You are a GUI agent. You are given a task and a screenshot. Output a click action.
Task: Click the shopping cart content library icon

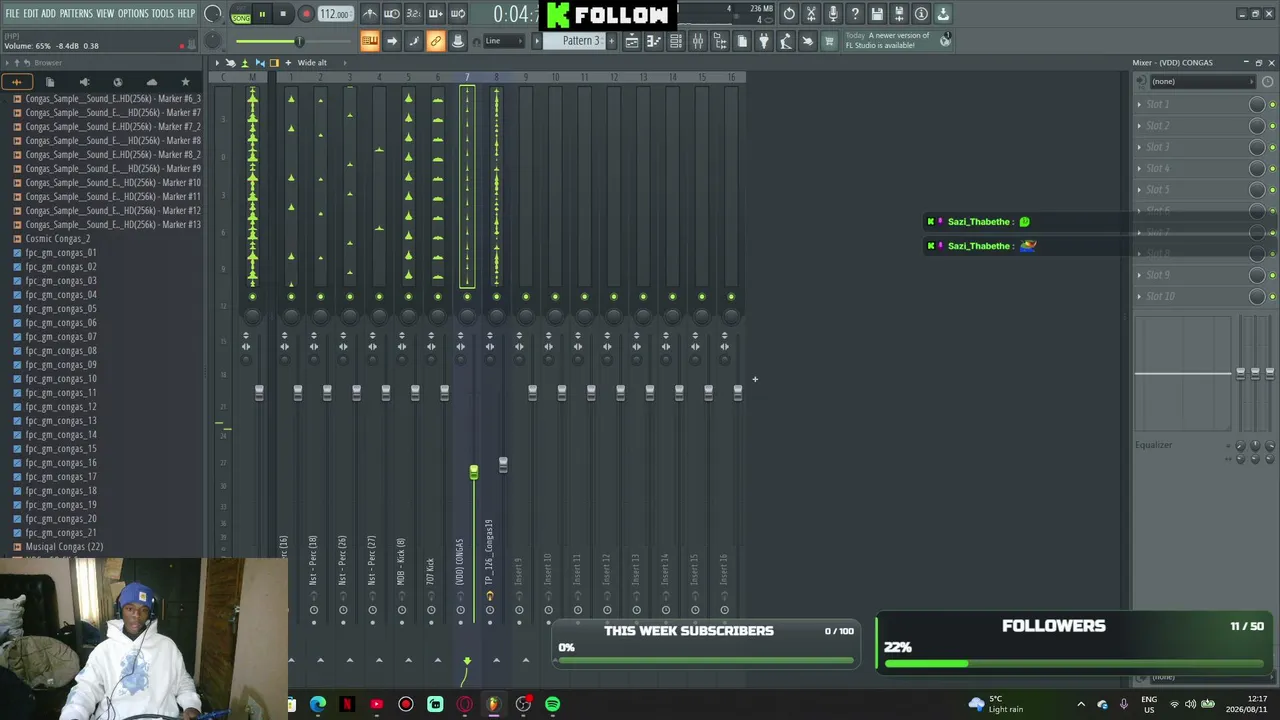pos(829,41)
